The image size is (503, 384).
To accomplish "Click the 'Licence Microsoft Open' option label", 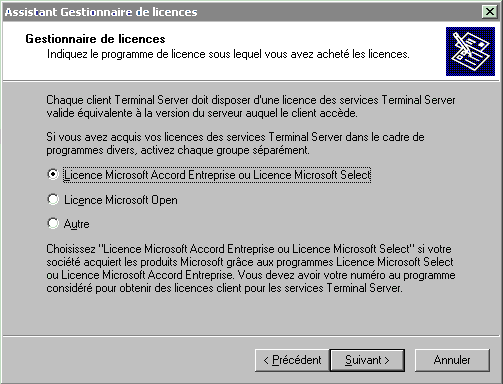I will pos(121,200).
